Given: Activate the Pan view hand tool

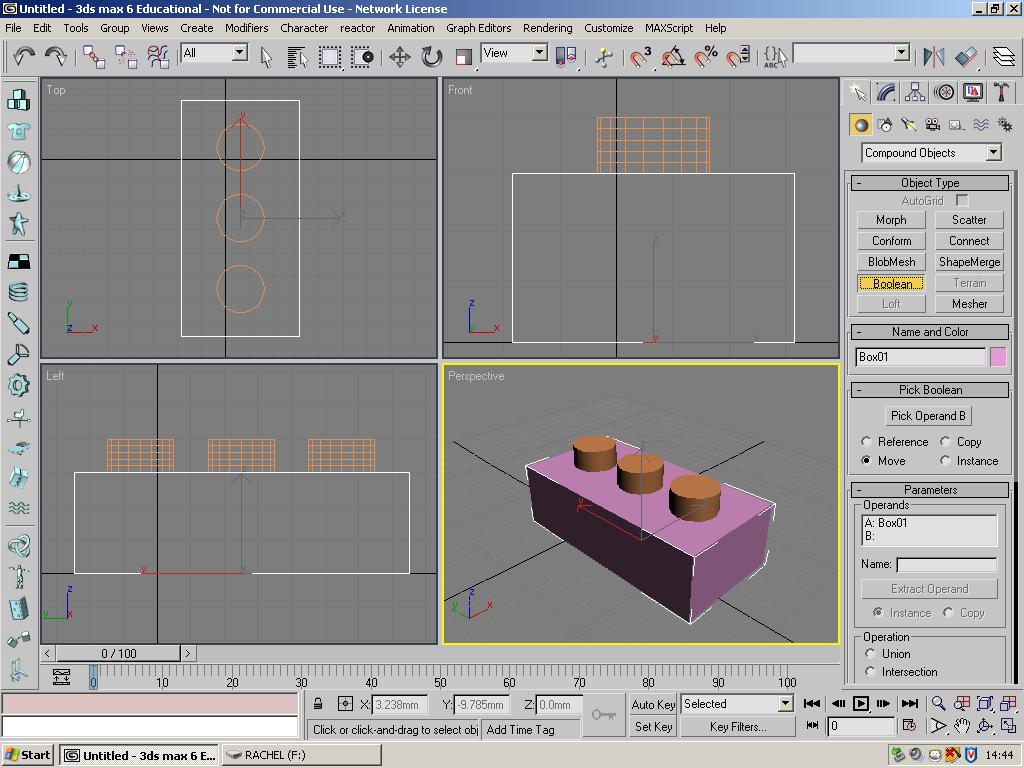Looking at the screenshot, I should click(961, 727).
